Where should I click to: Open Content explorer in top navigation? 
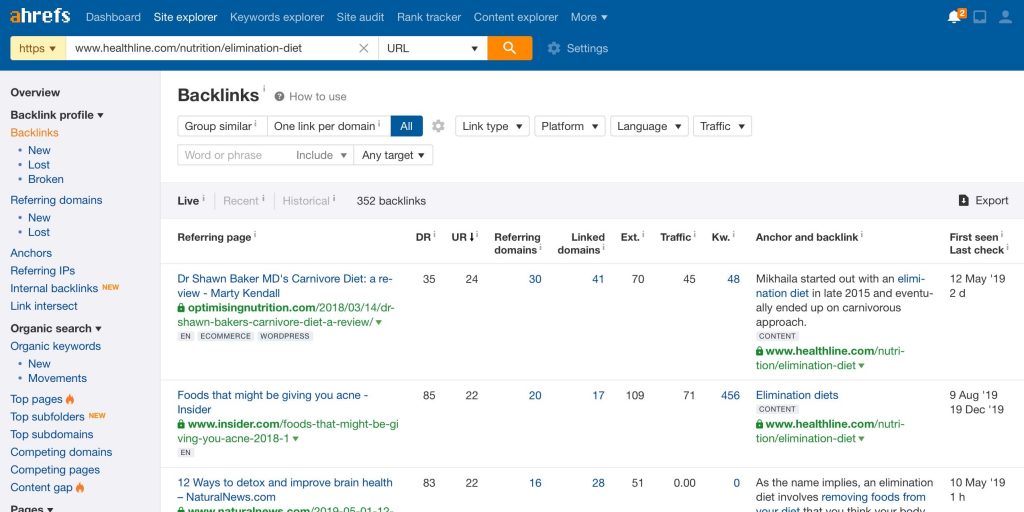click(516, 17)
